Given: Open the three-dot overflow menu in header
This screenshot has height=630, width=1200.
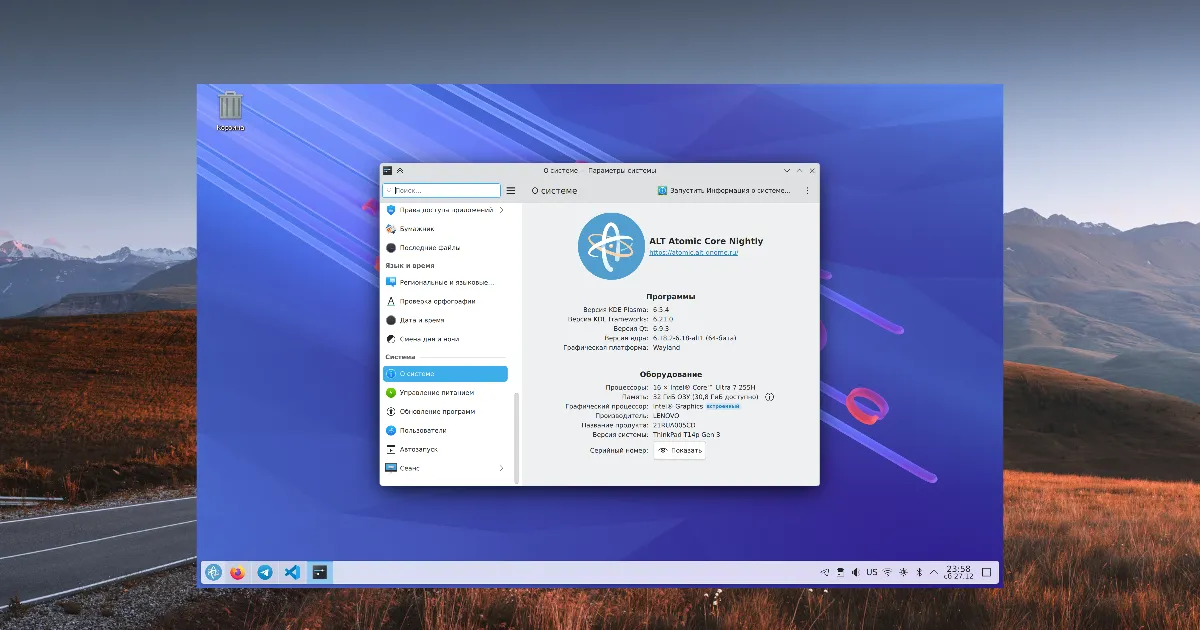Looking at the screenshot, I should coord(807,190).
